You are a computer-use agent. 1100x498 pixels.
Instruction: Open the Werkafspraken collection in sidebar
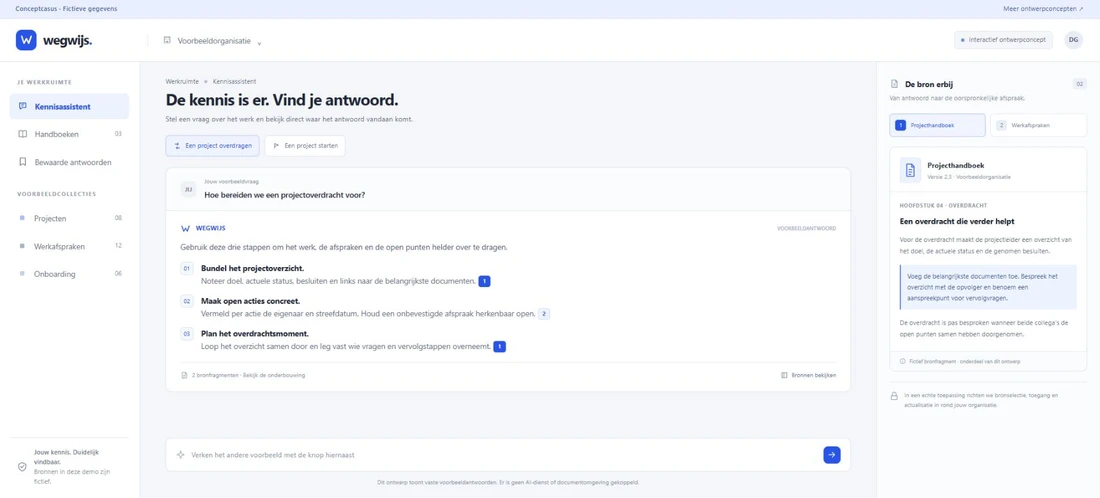pos(69,246)
